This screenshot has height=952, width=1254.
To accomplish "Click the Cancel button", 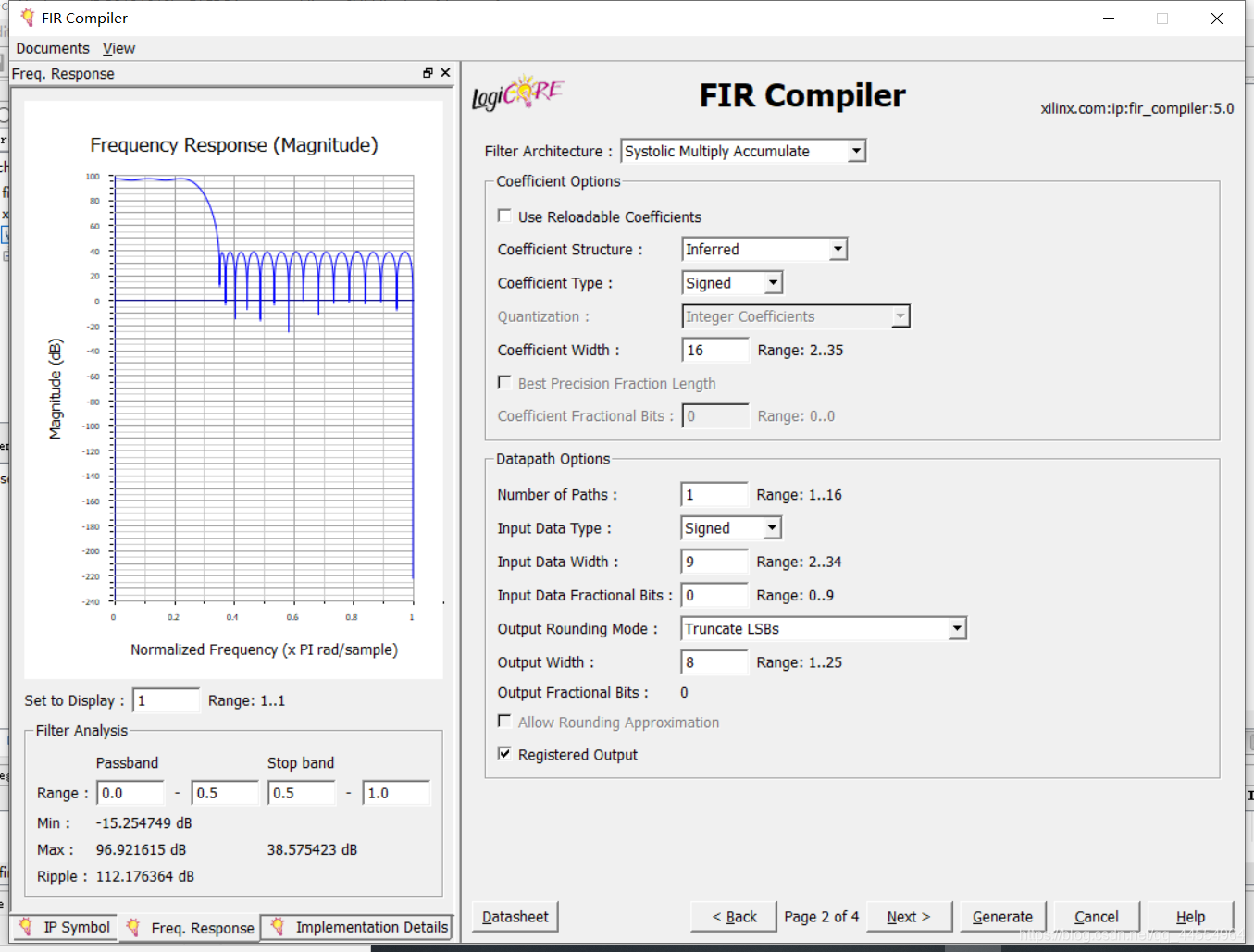I will tap(1096, 917).
